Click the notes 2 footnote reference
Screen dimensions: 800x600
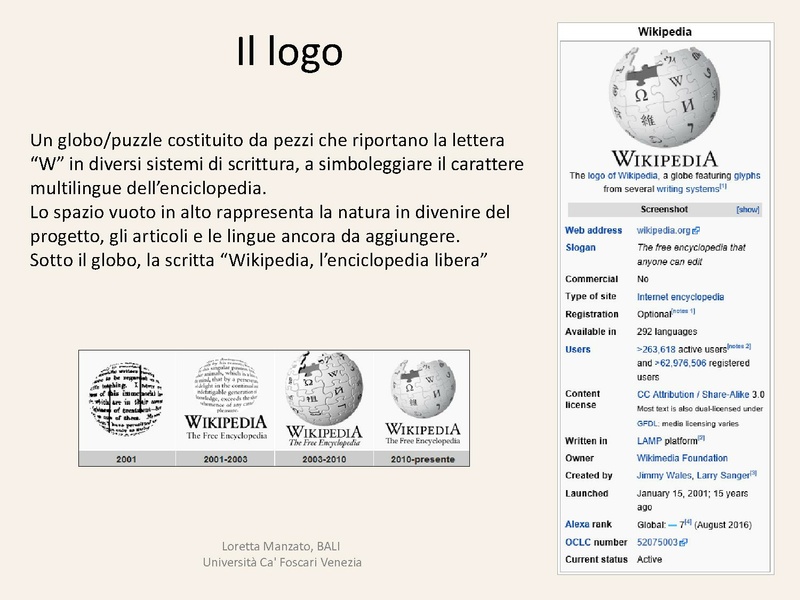pos(738,347)
